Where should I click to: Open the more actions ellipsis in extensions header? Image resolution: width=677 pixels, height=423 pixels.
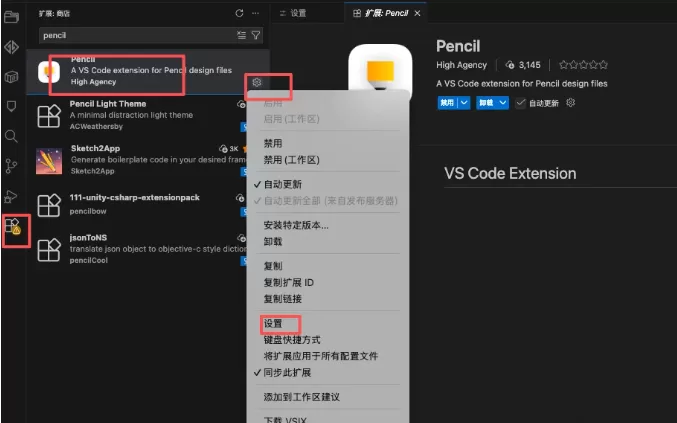point(257,13)
